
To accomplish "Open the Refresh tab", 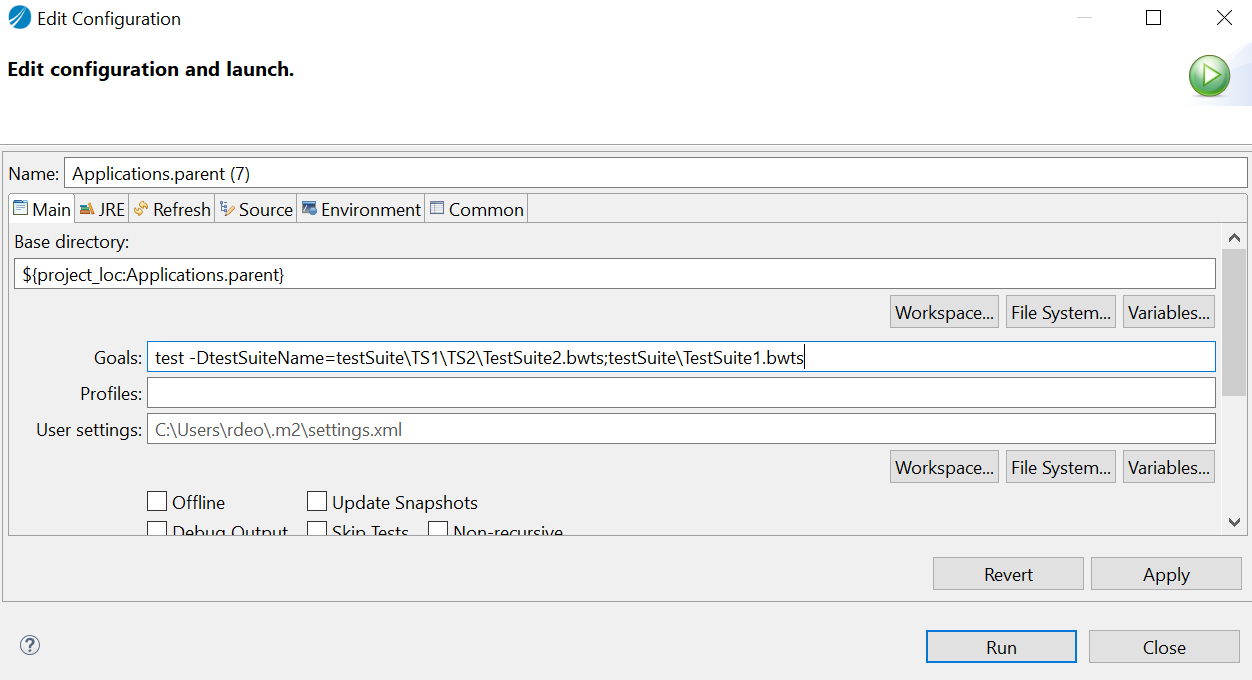I will [172, 209].
